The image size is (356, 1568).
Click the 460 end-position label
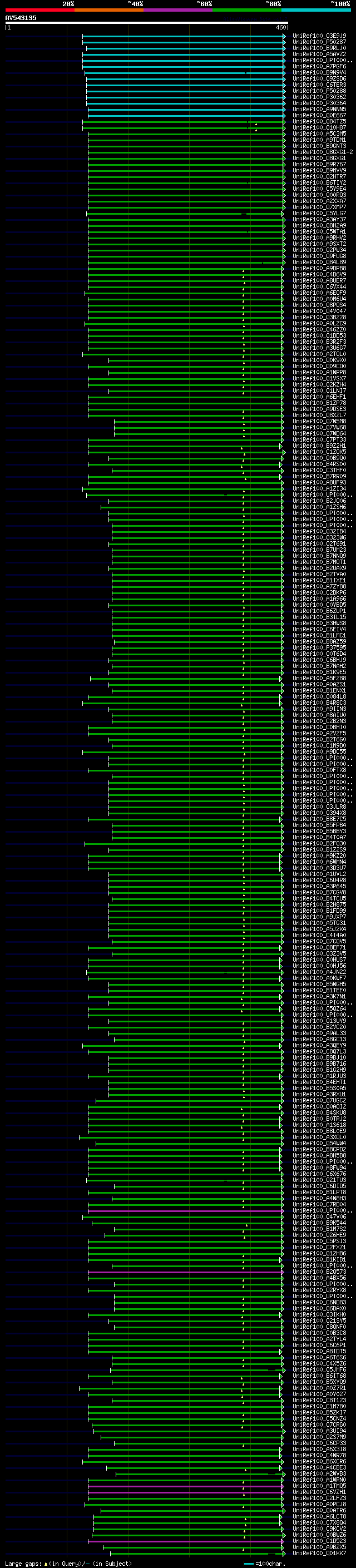pyautogui.click(x=280, y=27)
